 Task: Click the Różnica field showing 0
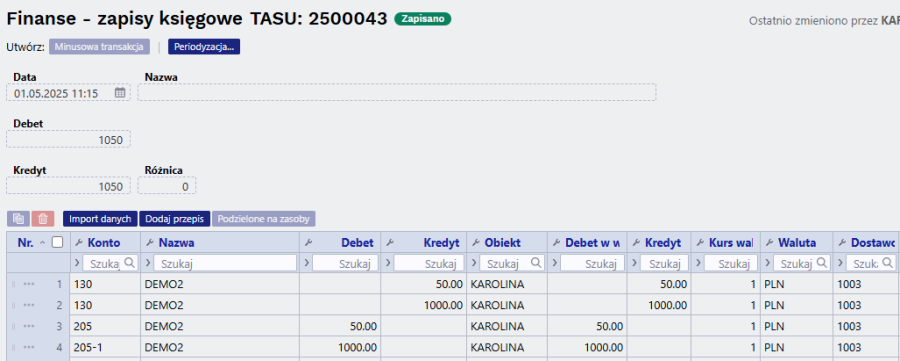[x=166, y=185]
